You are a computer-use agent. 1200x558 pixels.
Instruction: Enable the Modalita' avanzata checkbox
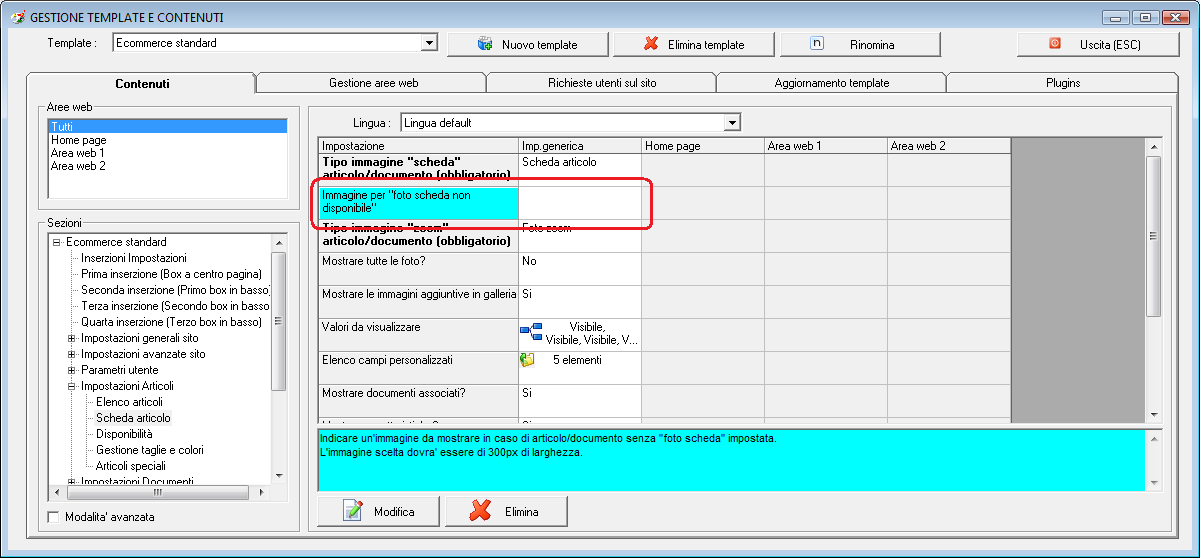(53, 517)
